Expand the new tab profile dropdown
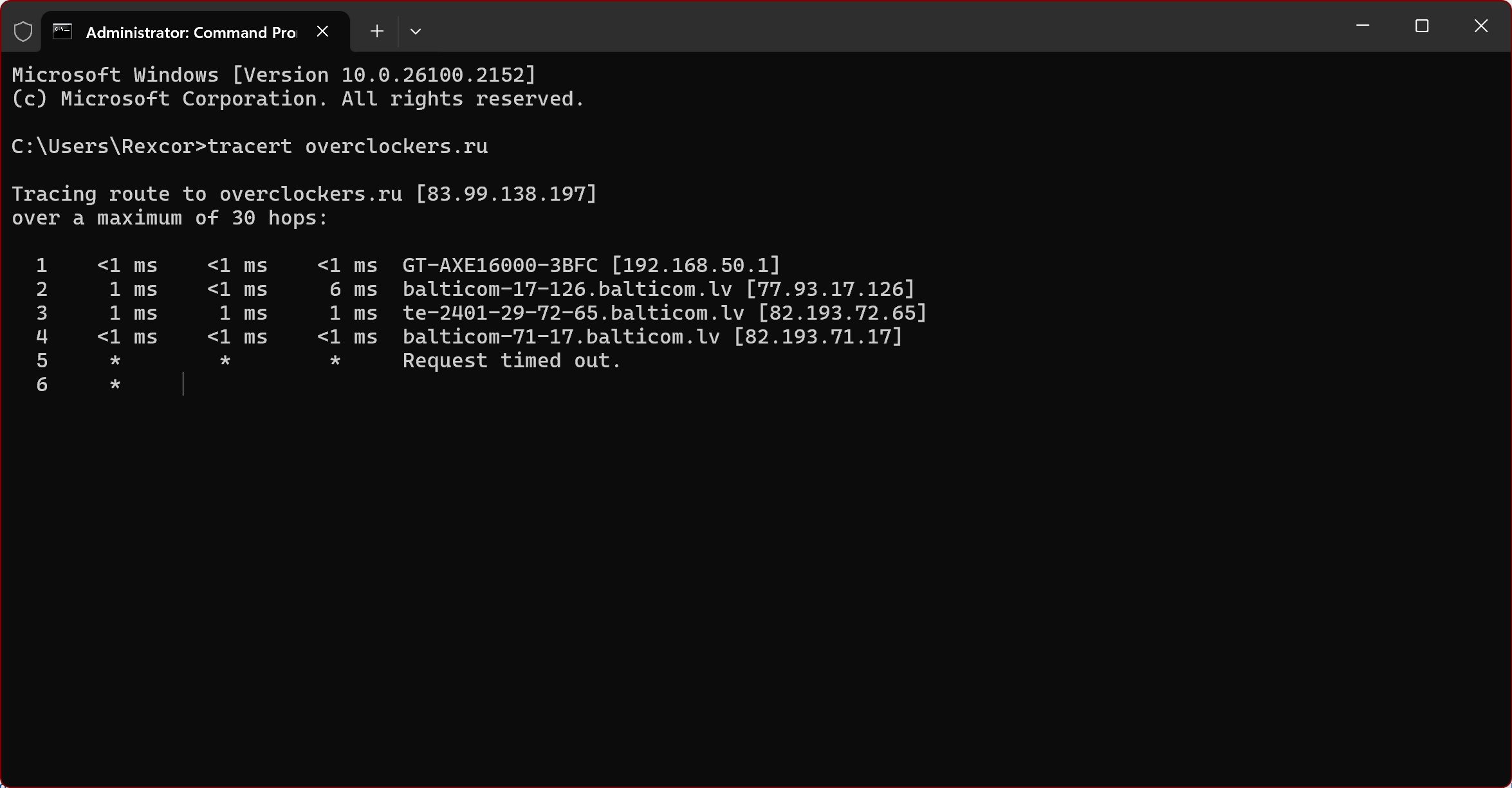 coord(416,32)
